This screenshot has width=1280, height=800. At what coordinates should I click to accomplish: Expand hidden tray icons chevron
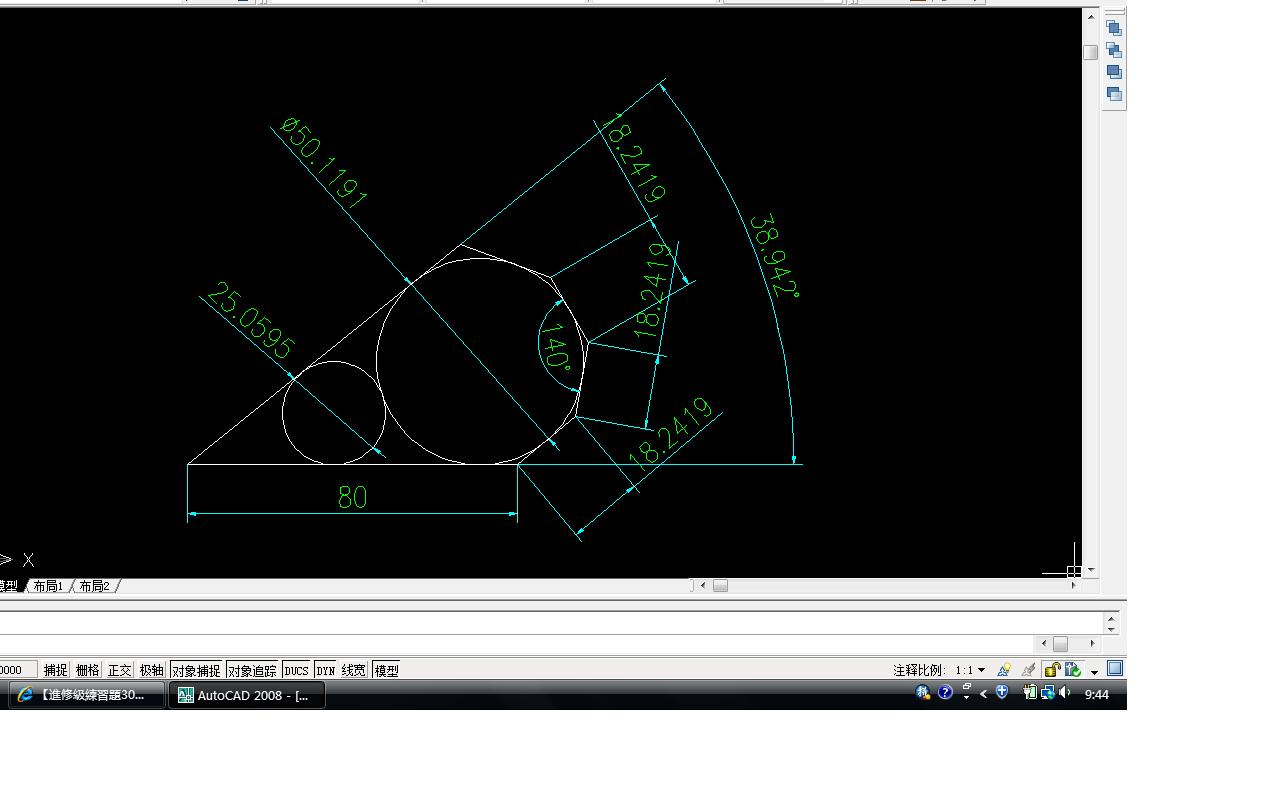(x=984, y=693)
